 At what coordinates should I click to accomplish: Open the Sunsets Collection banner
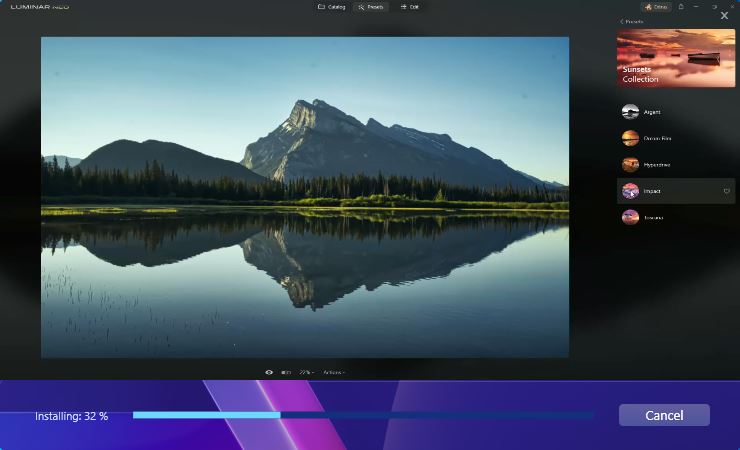click(676, 58)
